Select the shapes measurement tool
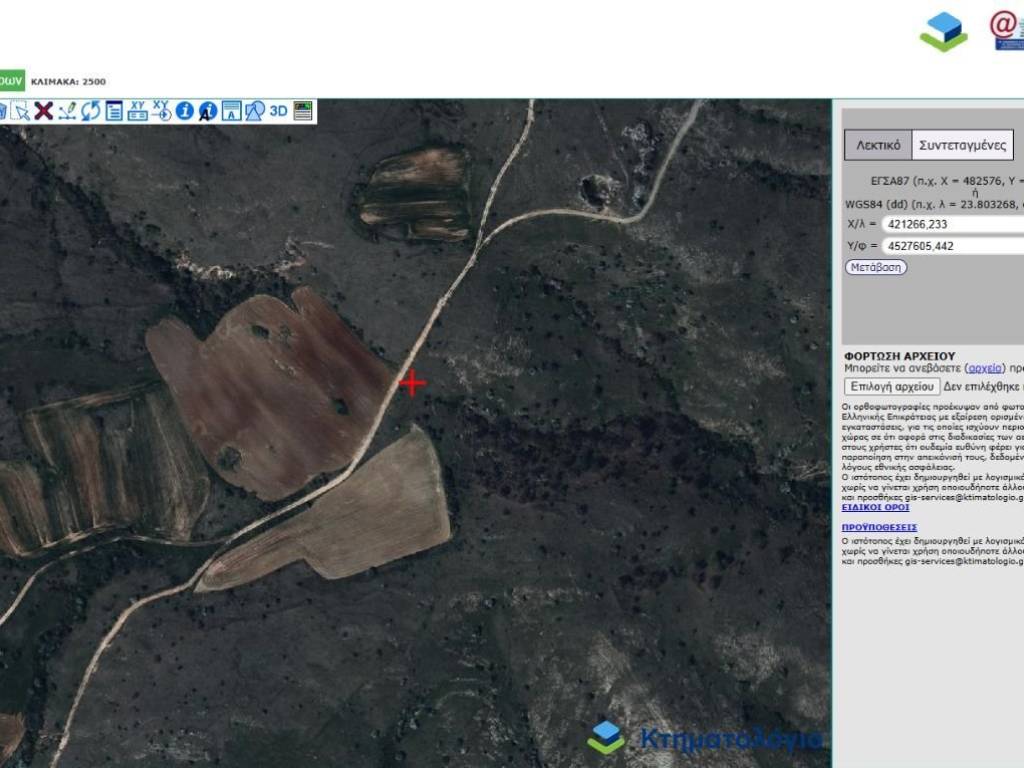This screenshot has height=768, width=1024. 255,111
